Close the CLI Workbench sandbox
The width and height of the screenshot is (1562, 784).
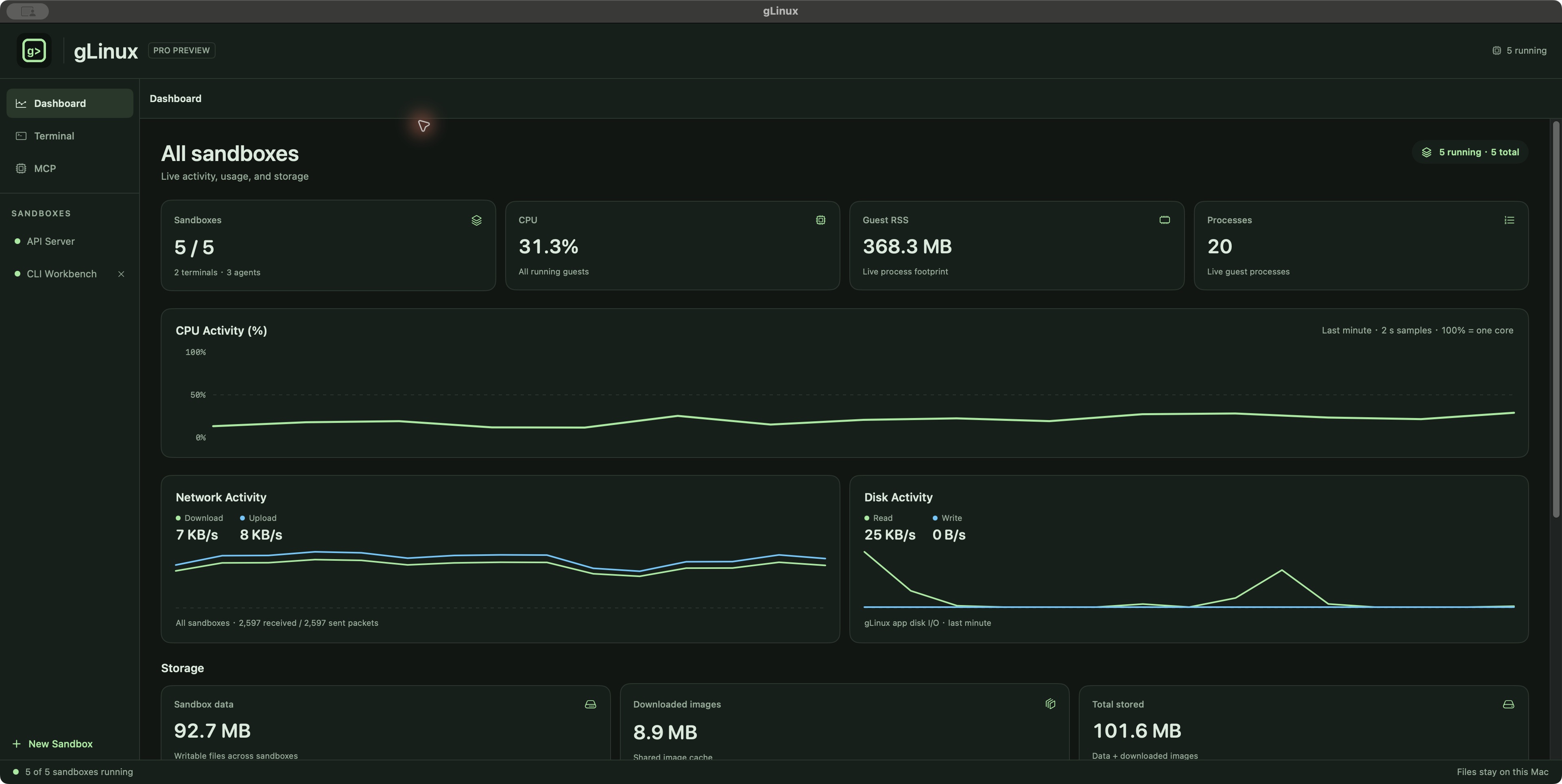coord(121,274)
